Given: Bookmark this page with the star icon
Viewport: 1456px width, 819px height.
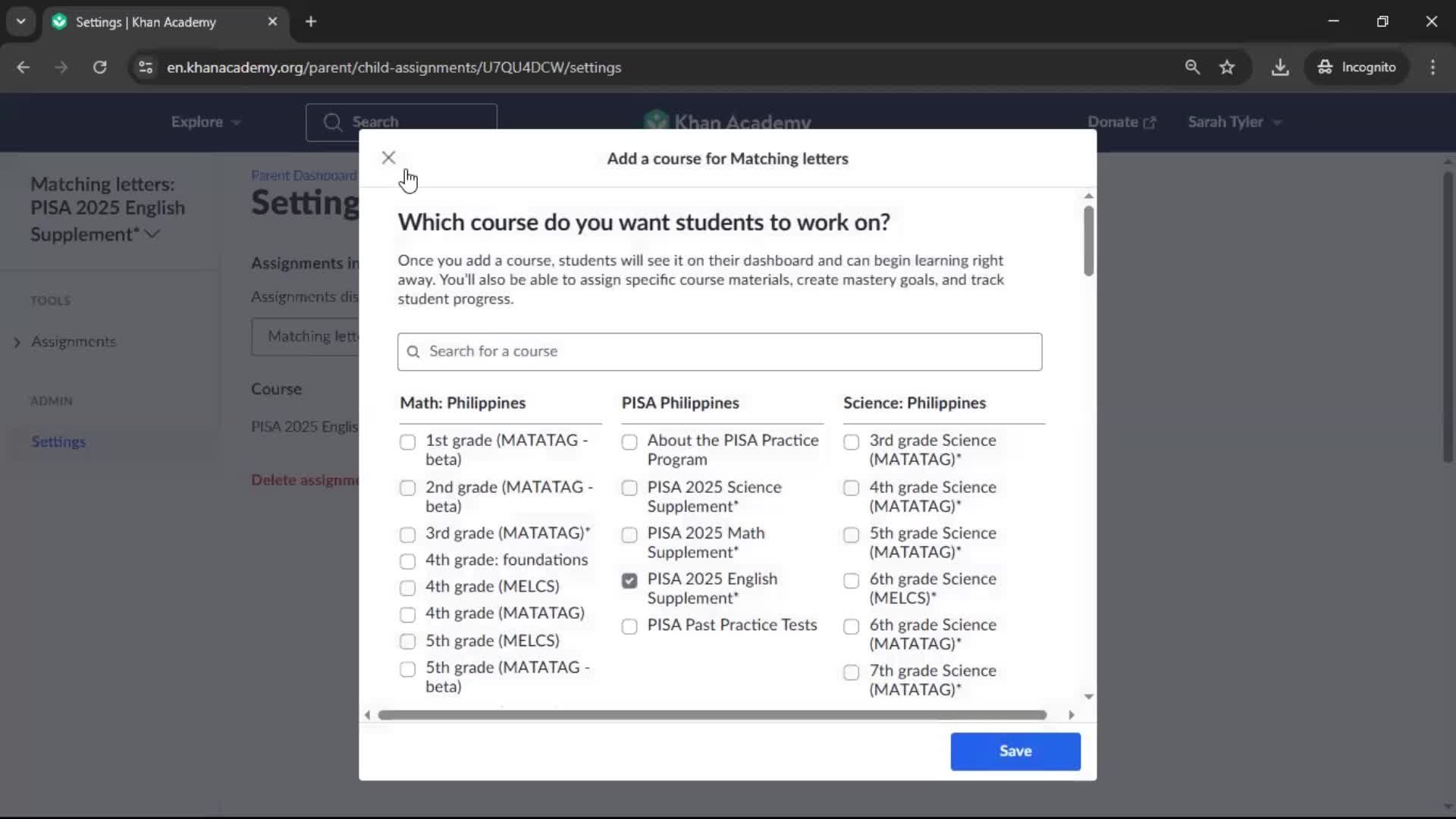Looking at the screenshot, I should click(1227, 67).
